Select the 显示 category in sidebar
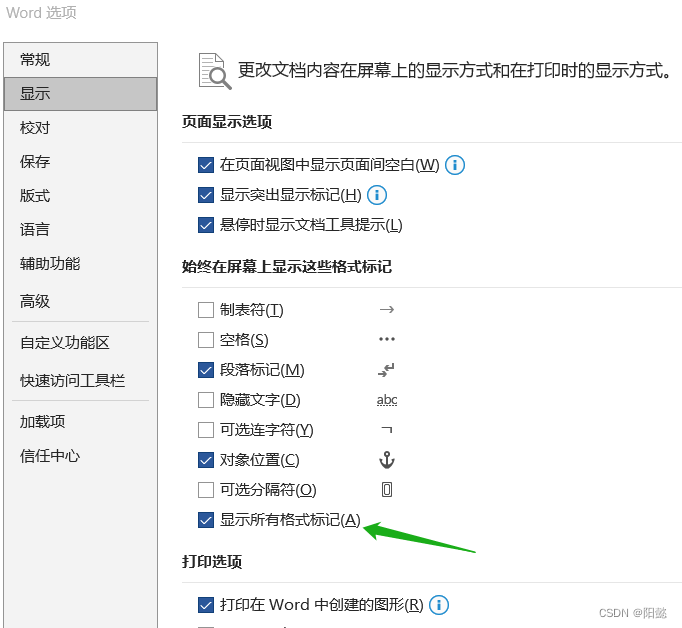This screenshot has height=628, width=682. click(x=80, y=94)
